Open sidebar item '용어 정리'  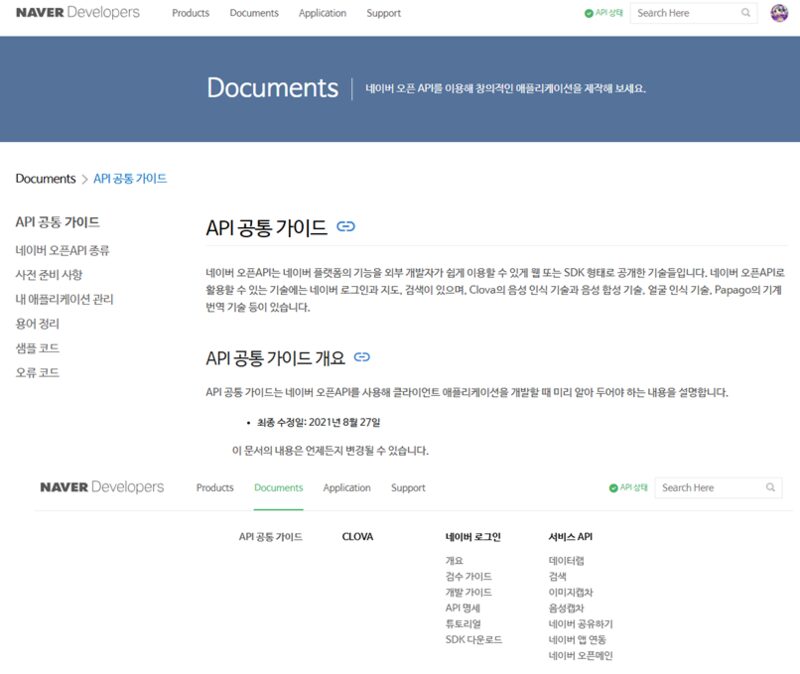click(37, 324)
